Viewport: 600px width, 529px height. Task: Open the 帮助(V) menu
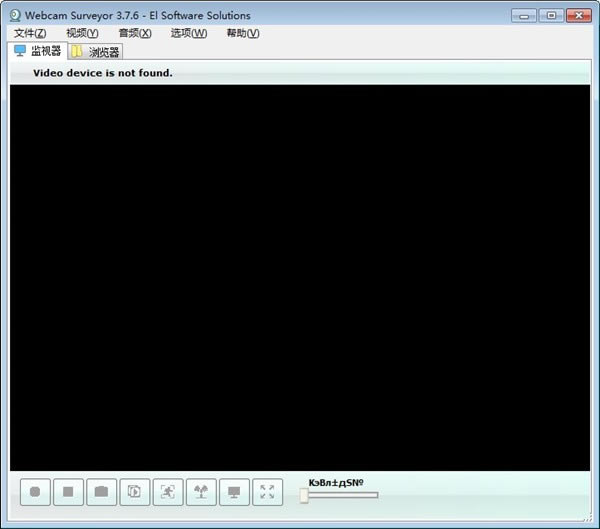(x=243, y=33)
